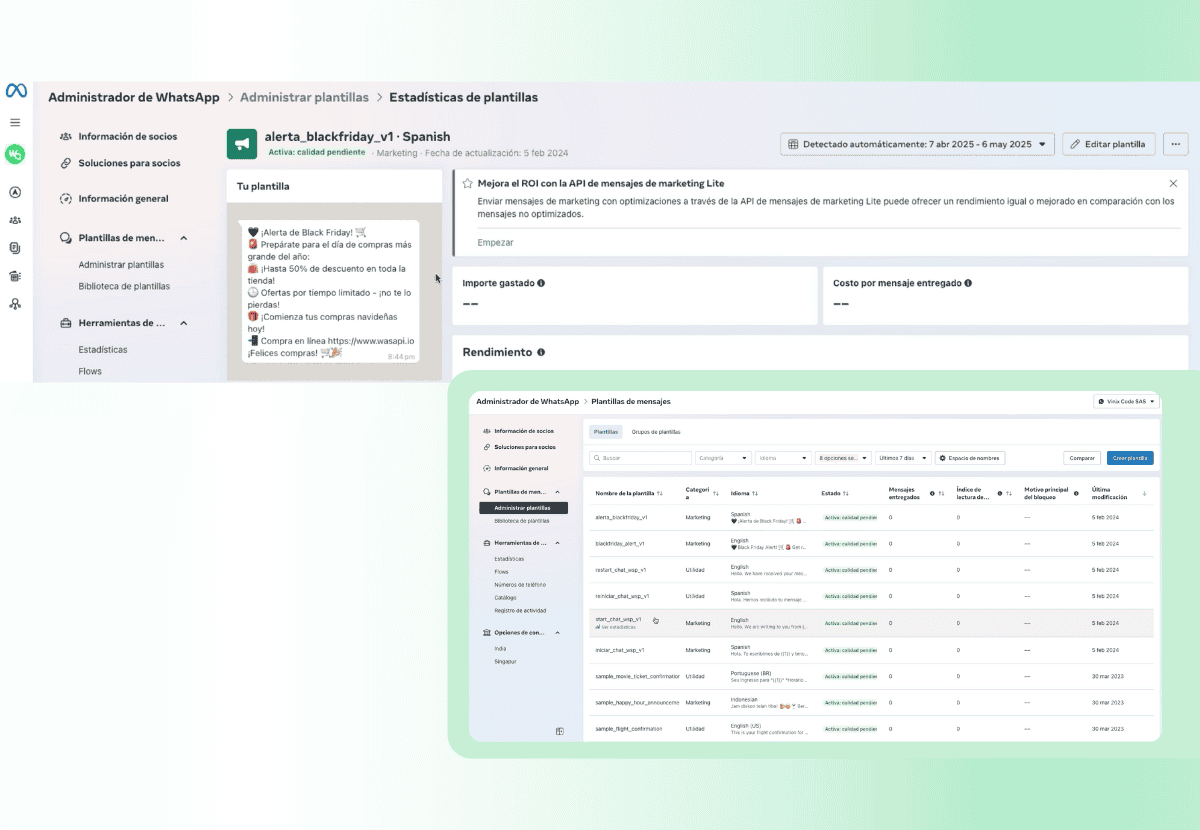This screenshot has height=830, width=1200.
Task: Sort by Última modificación arrow
Action: [x=1144, y=494]
